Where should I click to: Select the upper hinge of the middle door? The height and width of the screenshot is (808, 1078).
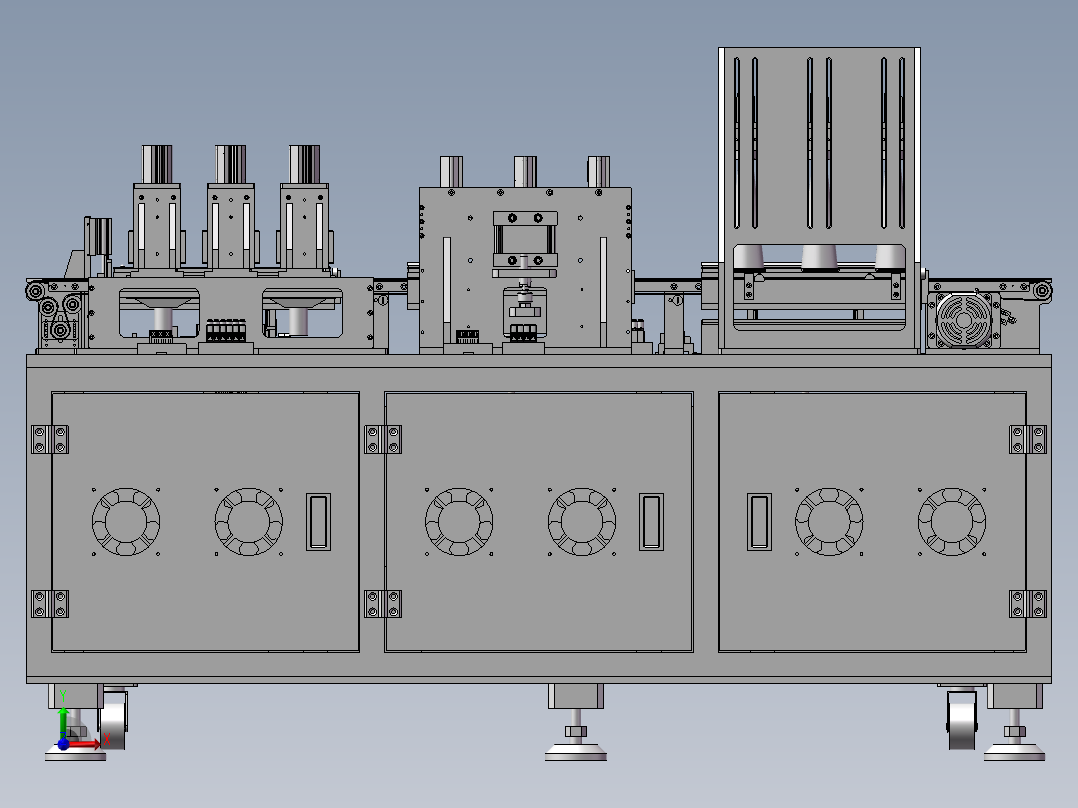383,439
